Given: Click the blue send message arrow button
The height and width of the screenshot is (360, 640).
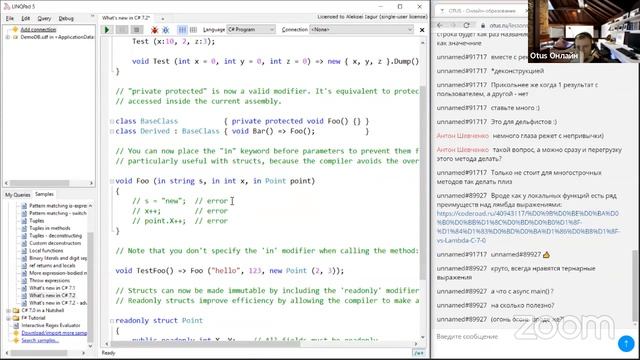Looking at the screenshot, I should pos(626,343).
